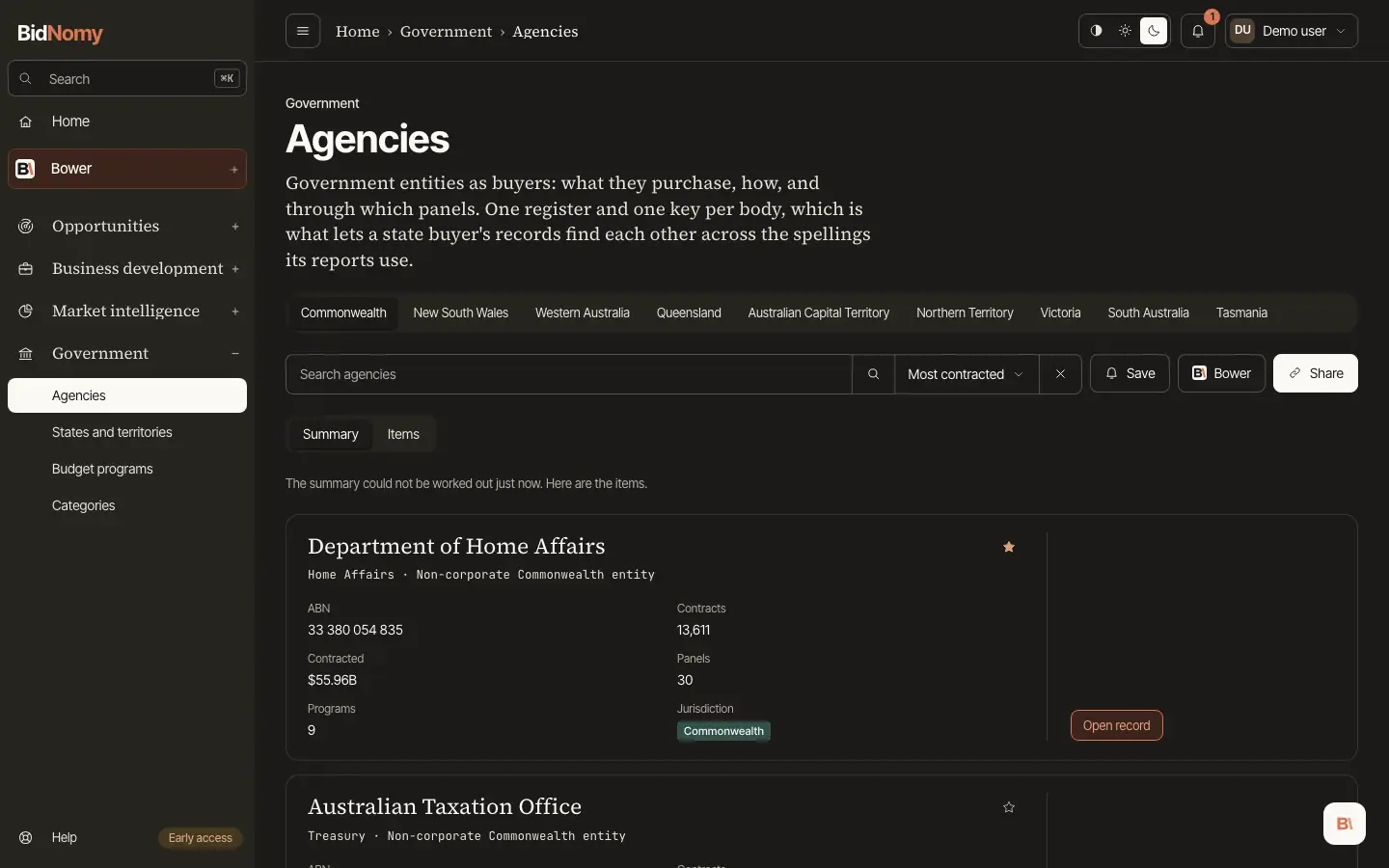The width and height of the screenshot is (1389, 868).
Task: Unfavorite Department of Home Affairs star
Action: click(x=1009, y=547)
